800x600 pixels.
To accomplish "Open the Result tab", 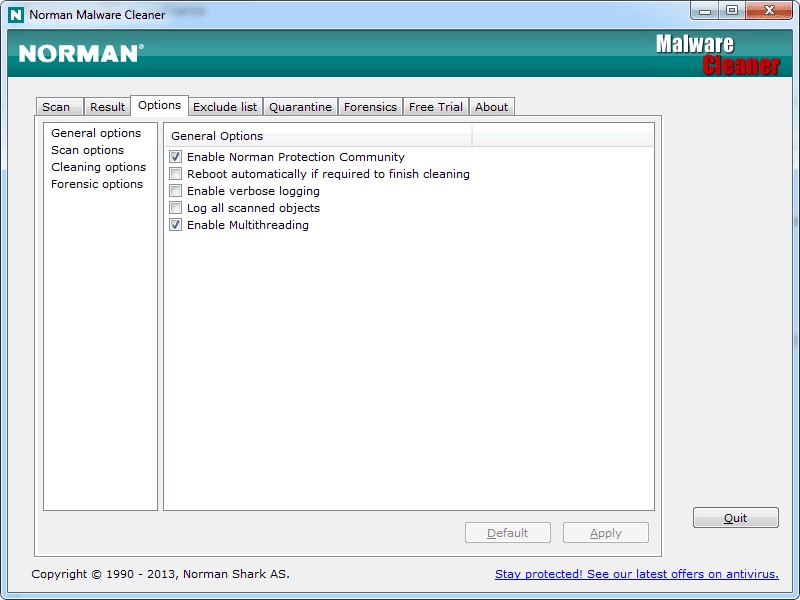I will [107, 107].
